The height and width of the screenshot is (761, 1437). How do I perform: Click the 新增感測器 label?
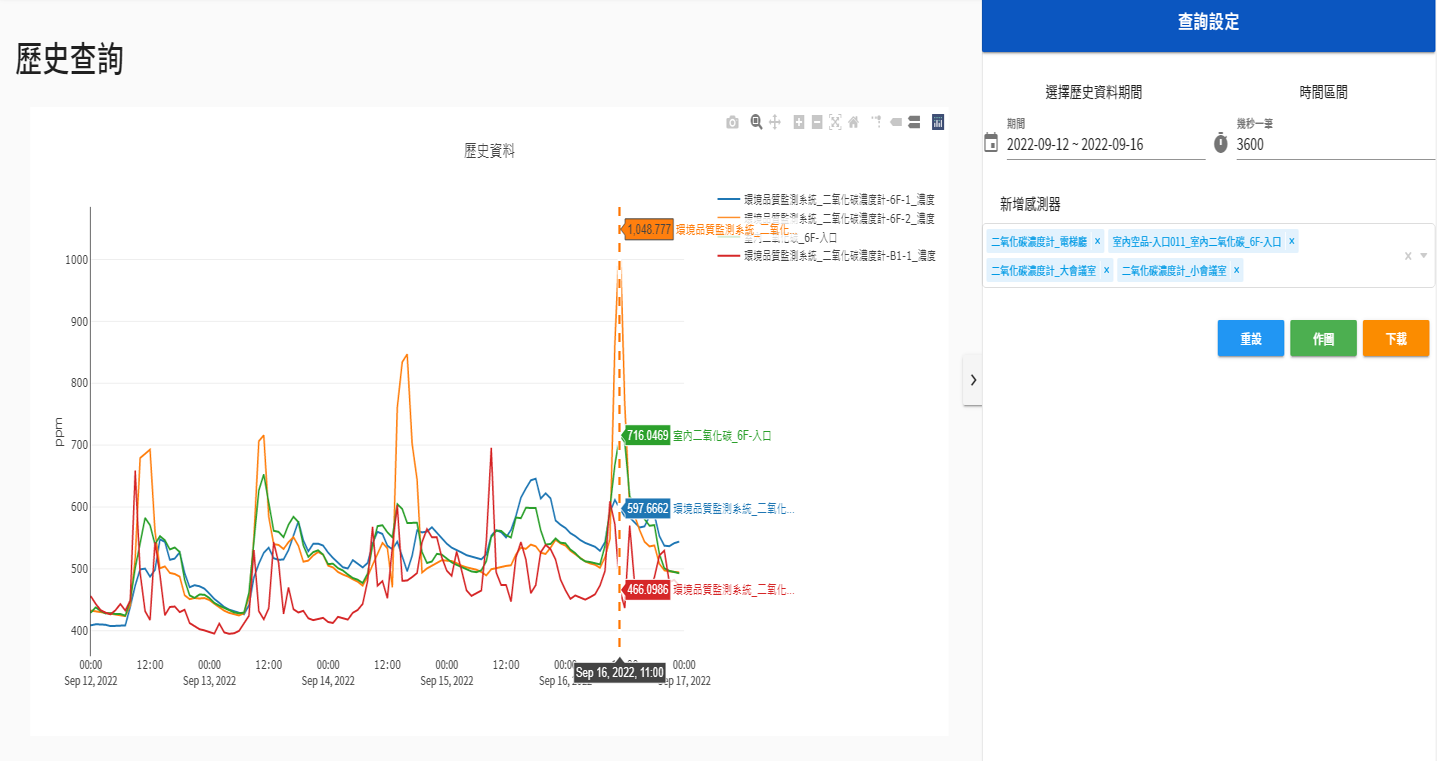(x=1030, y=204)
